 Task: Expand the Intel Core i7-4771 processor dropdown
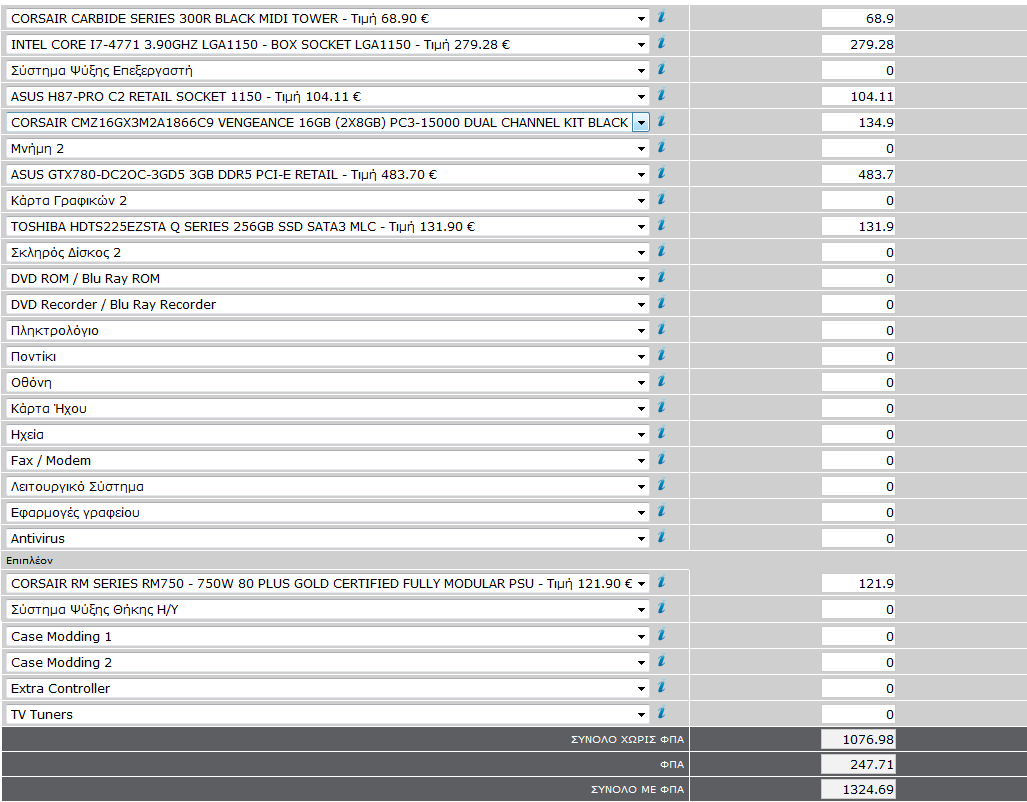point(327,45)
